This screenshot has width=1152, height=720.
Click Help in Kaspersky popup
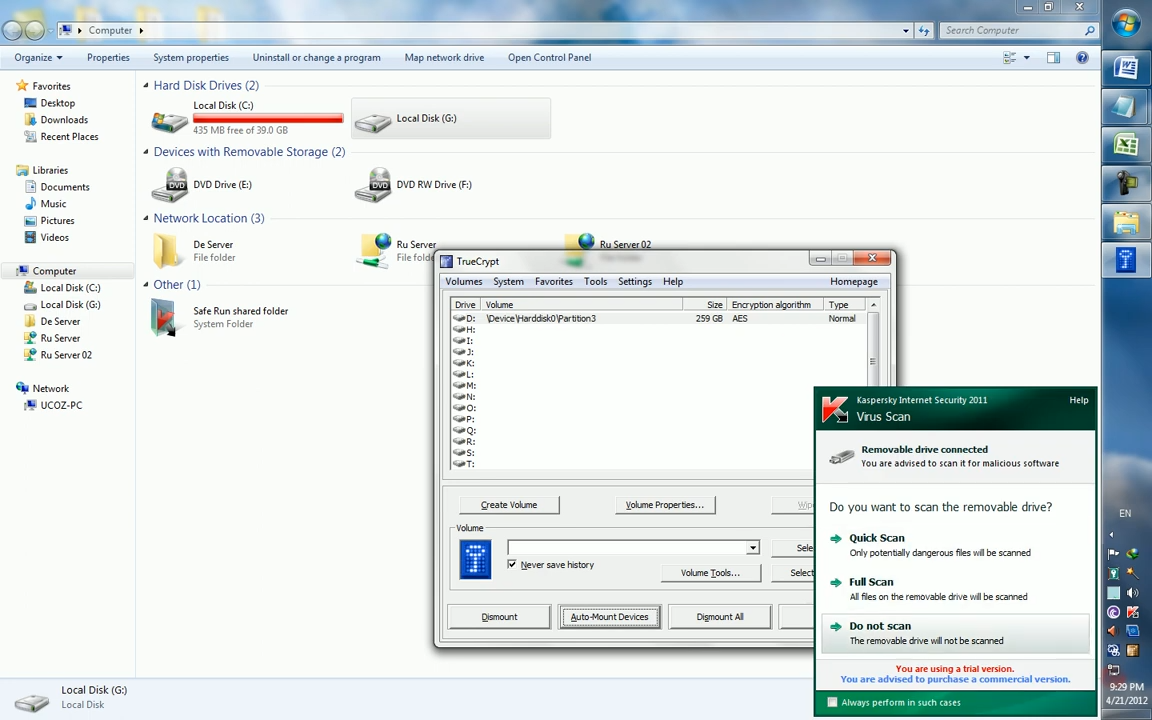(x=1079, y=400)
